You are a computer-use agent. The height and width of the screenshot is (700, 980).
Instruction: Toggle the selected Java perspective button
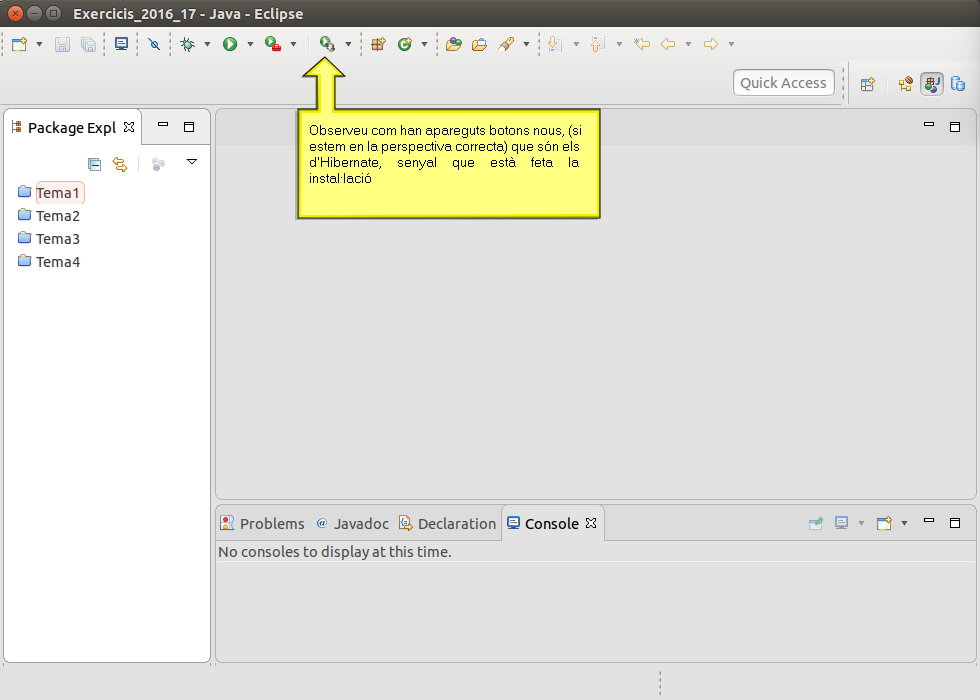[x=931, y=84]
